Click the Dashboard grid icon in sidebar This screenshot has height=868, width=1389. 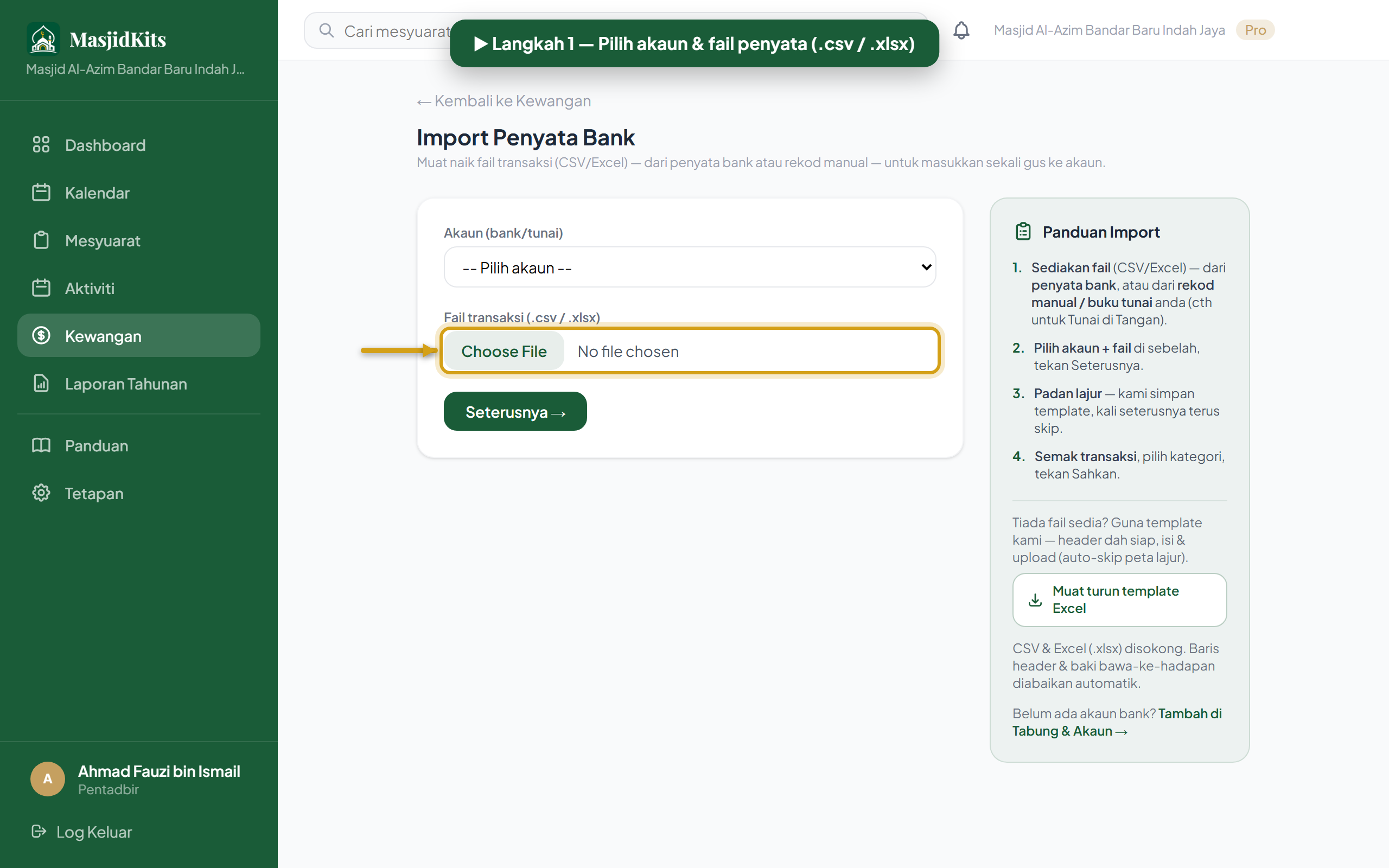[x=41, y=145]
